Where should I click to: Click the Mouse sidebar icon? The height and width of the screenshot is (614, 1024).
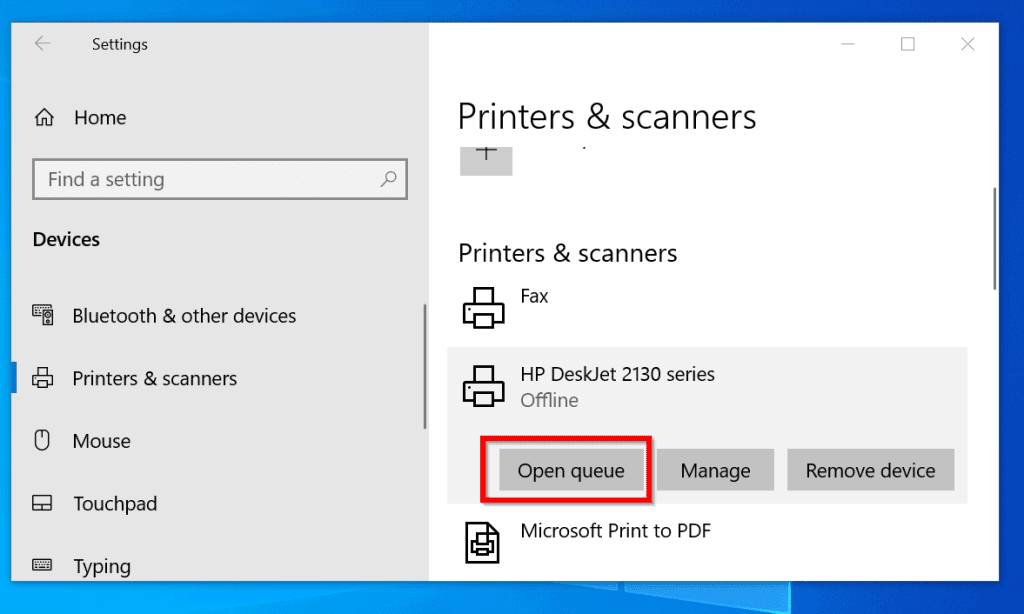click(42, 440)
